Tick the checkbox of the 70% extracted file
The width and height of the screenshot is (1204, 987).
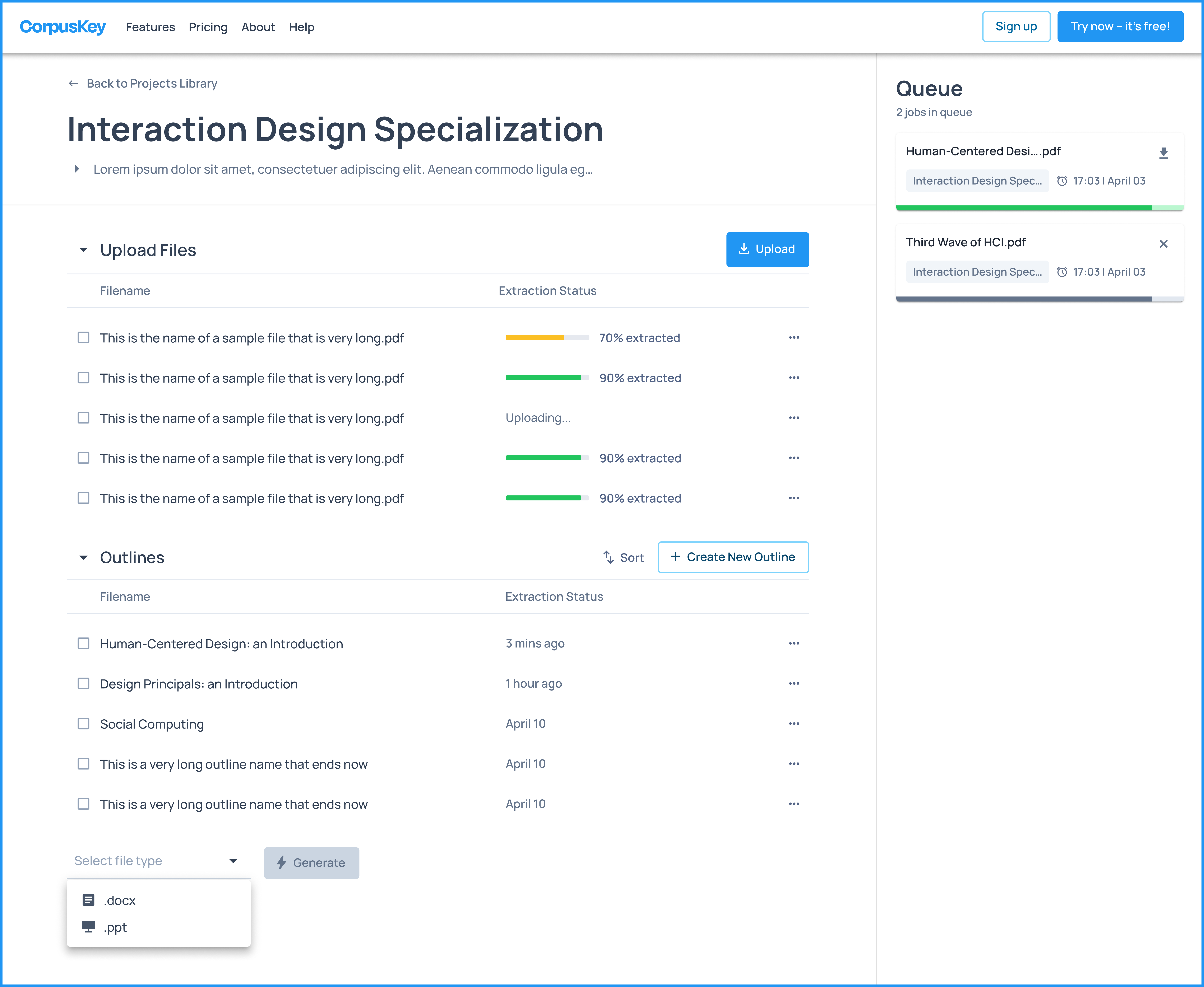coord(84,338)
